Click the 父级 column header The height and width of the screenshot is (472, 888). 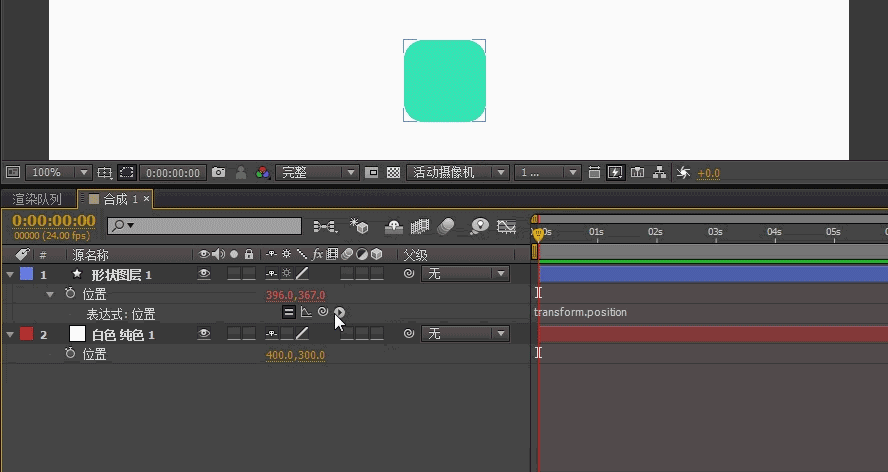(415, 255)
